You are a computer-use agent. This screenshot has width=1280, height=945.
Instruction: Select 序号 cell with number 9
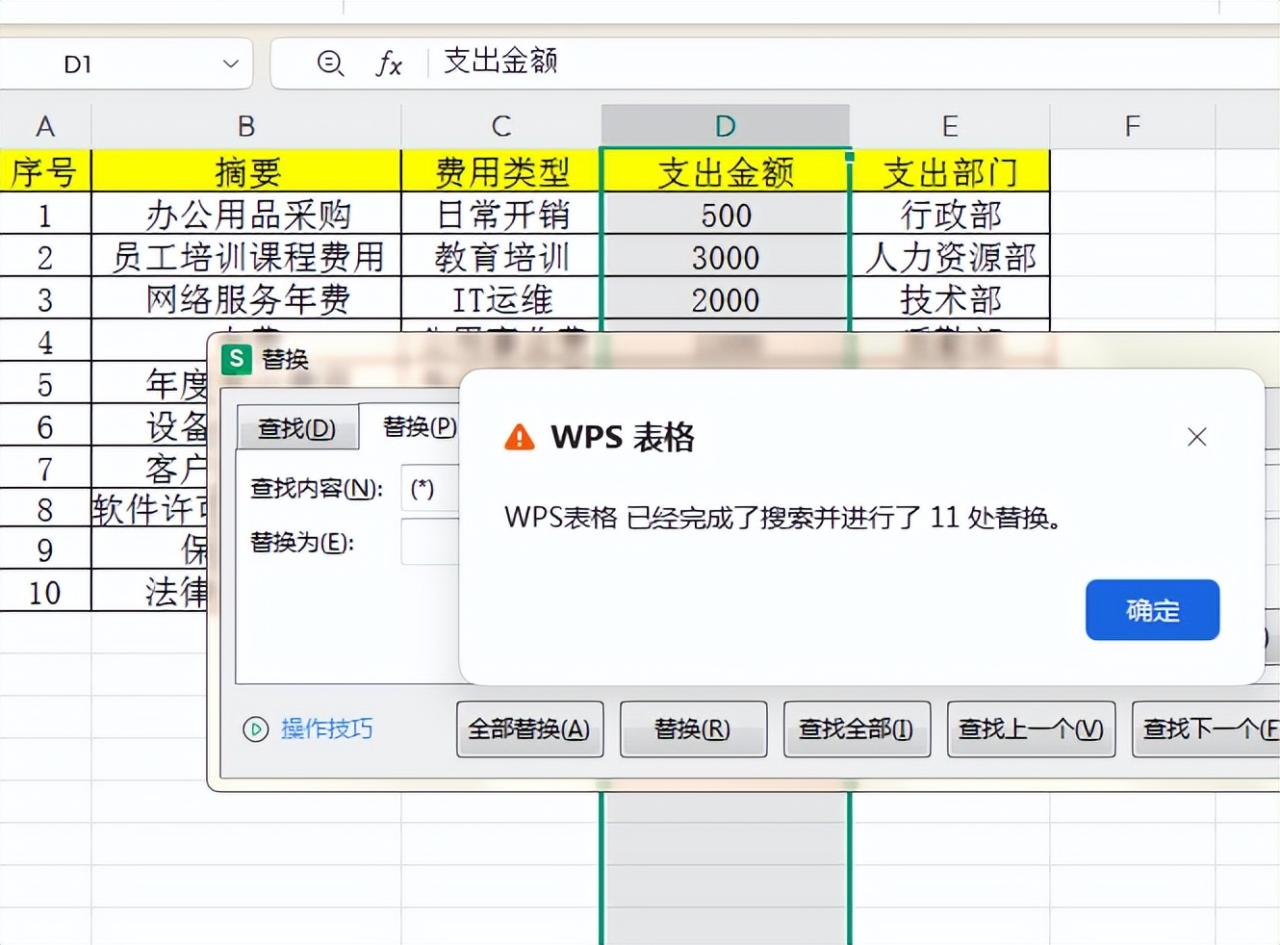45,550
